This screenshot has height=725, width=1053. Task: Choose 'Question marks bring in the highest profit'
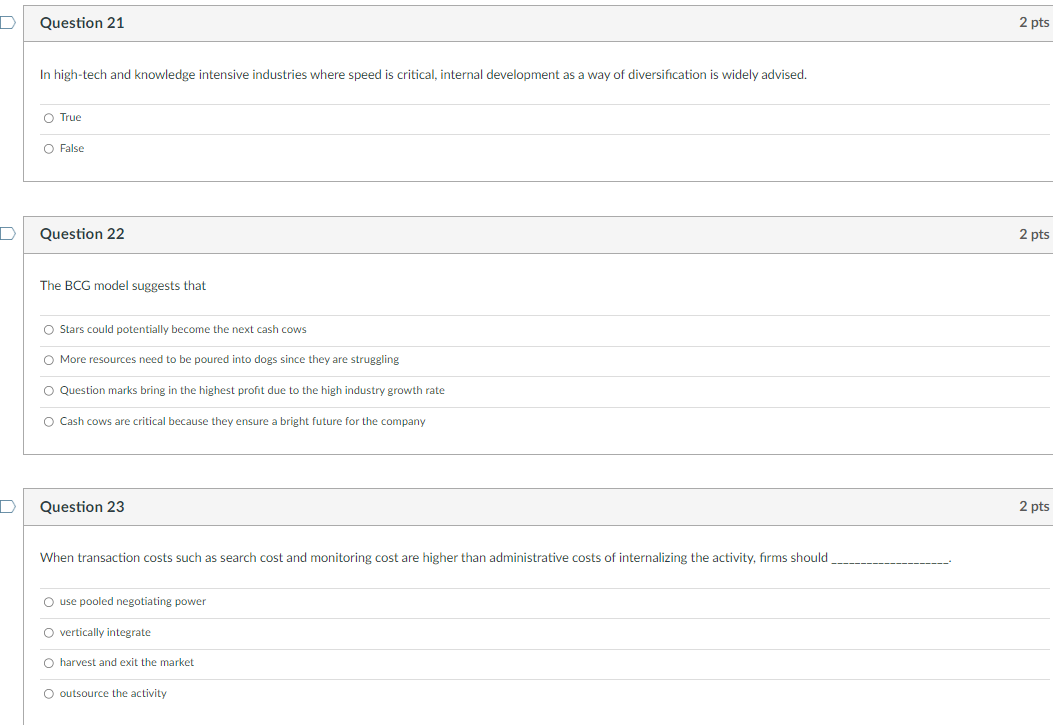coord(48,391)
